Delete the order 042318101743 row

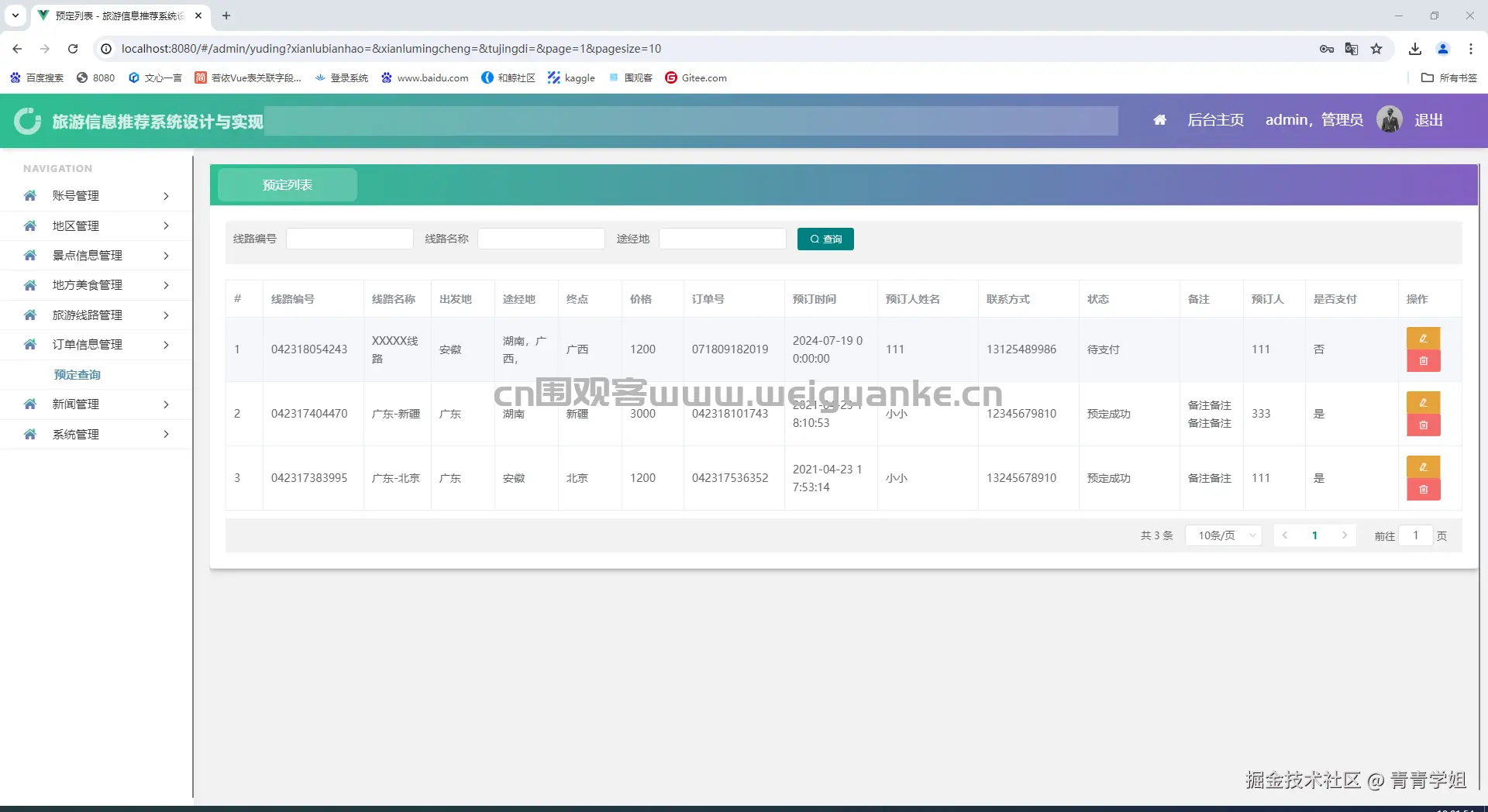pos(1423,425)
